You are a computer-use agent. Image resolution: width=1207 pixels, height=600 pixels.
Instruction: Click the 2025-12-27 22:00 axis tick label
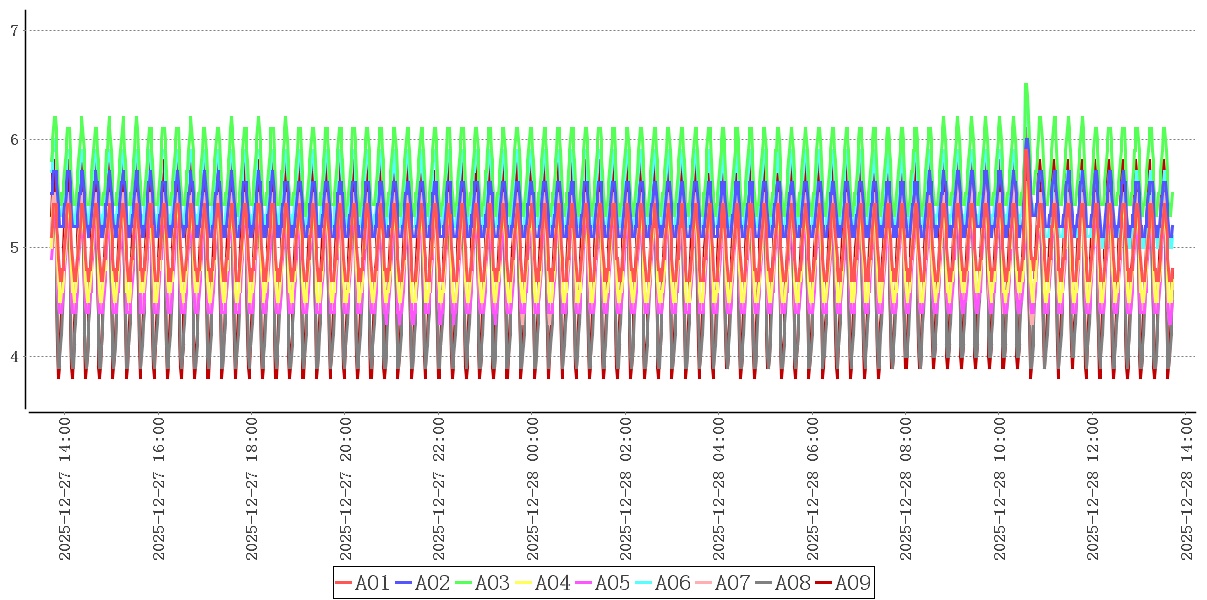click(439, 489)
